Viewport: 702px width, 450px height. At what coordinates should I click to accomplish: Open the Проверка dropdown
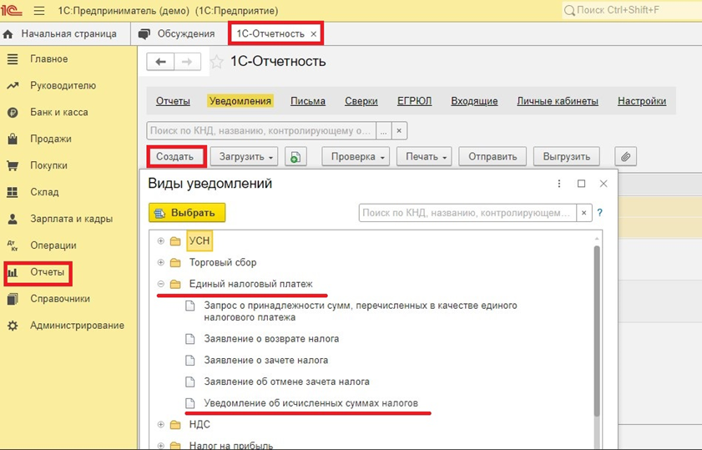coord(355,157)
